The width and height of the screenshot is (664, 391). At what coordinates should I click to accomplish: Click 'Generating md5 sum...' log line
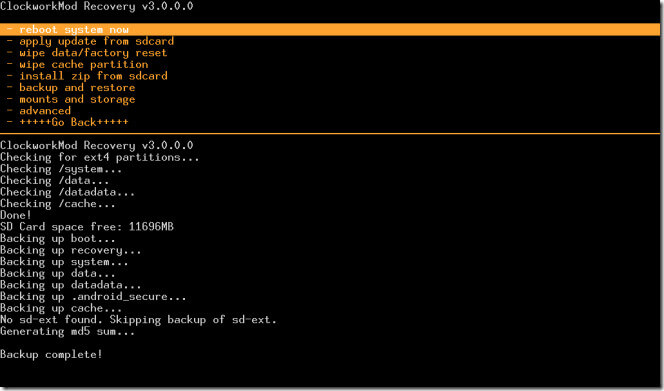67,331
